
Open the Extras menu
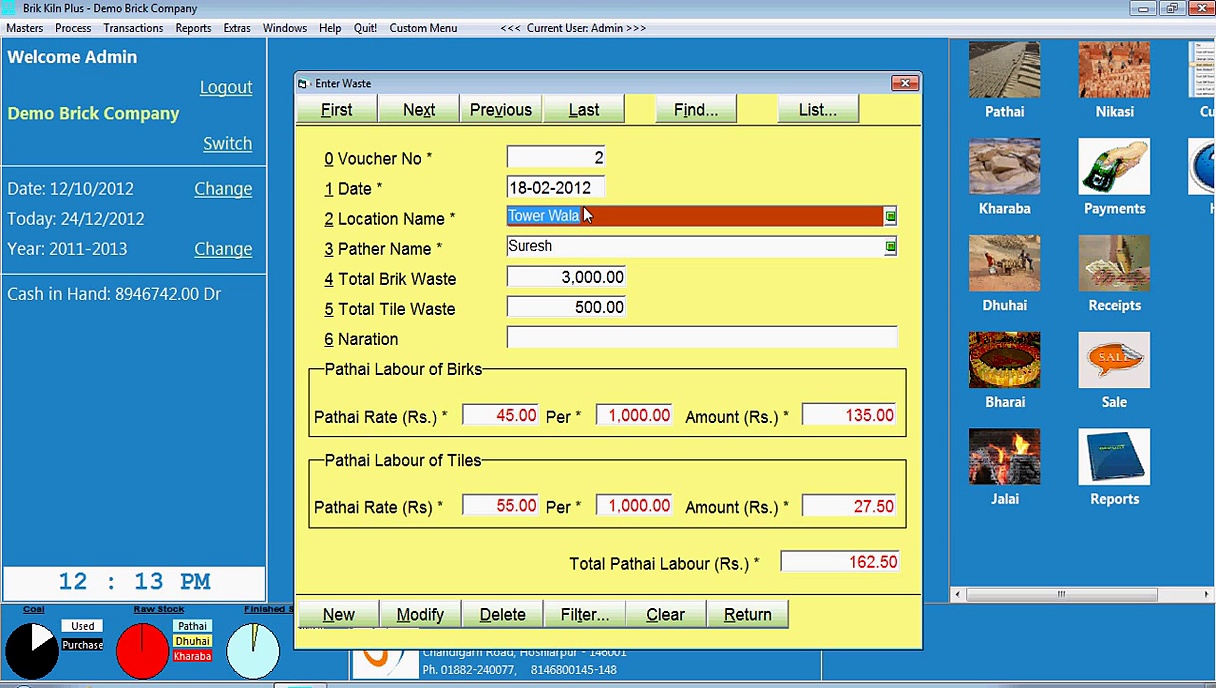(x=237, y=28)
